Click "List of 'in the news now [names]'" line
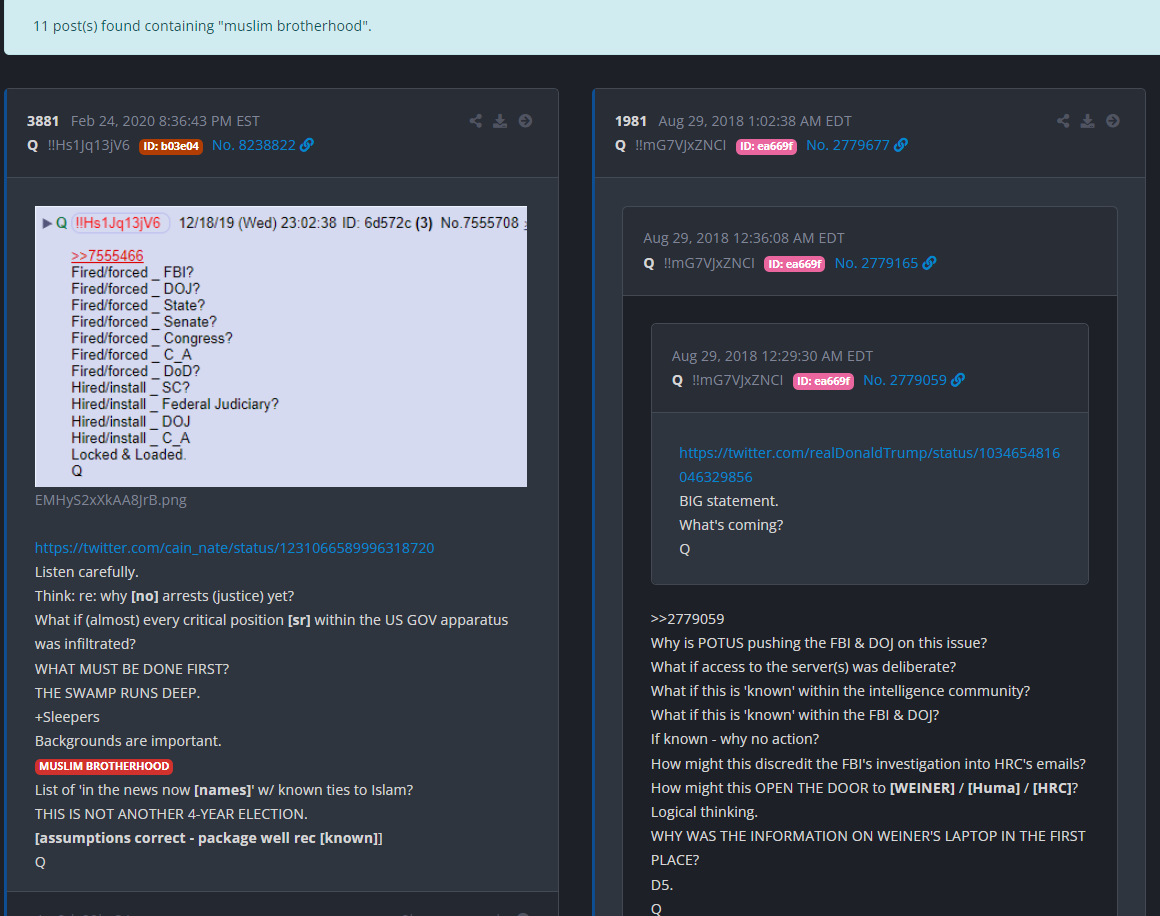Screen dimensions: 1160x916 point(224,789)
